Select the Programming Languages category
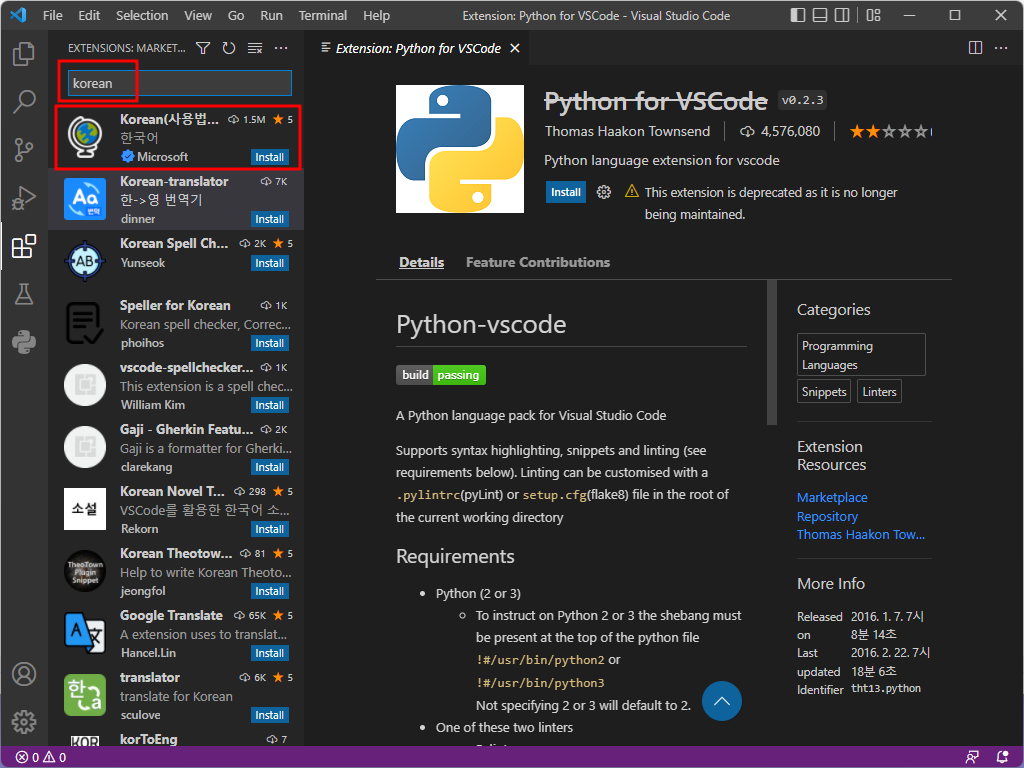1024x768 pixels. 861,355
